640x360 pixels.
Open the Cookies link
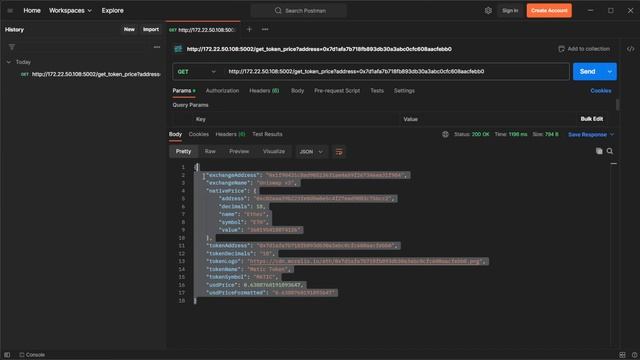click(x=601, y=91)
